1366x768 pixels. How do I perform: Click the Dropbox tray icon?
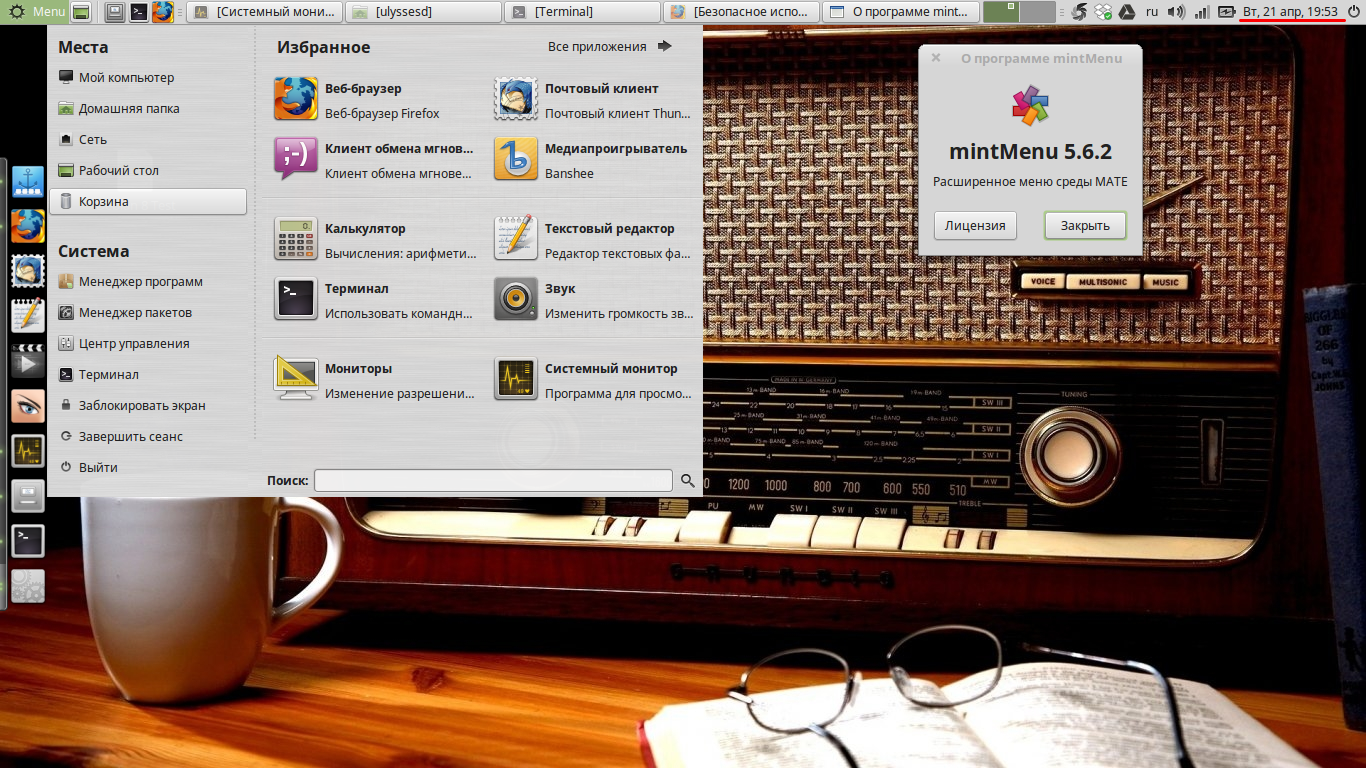pyautogui.click(x=1103, y=12)
